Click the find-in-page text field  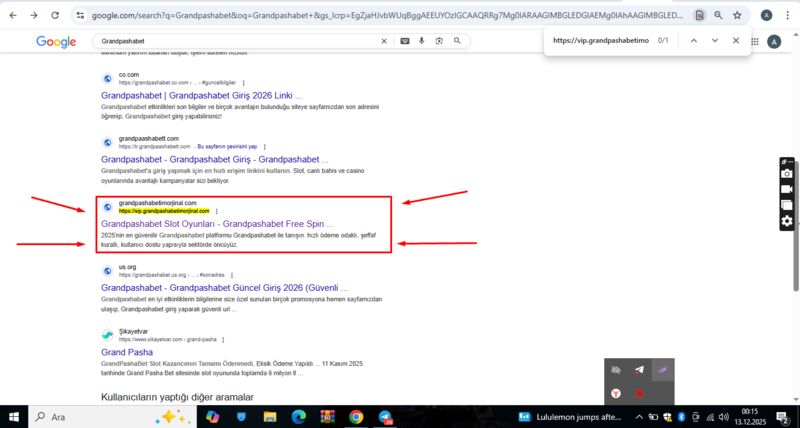click(601, 40)
